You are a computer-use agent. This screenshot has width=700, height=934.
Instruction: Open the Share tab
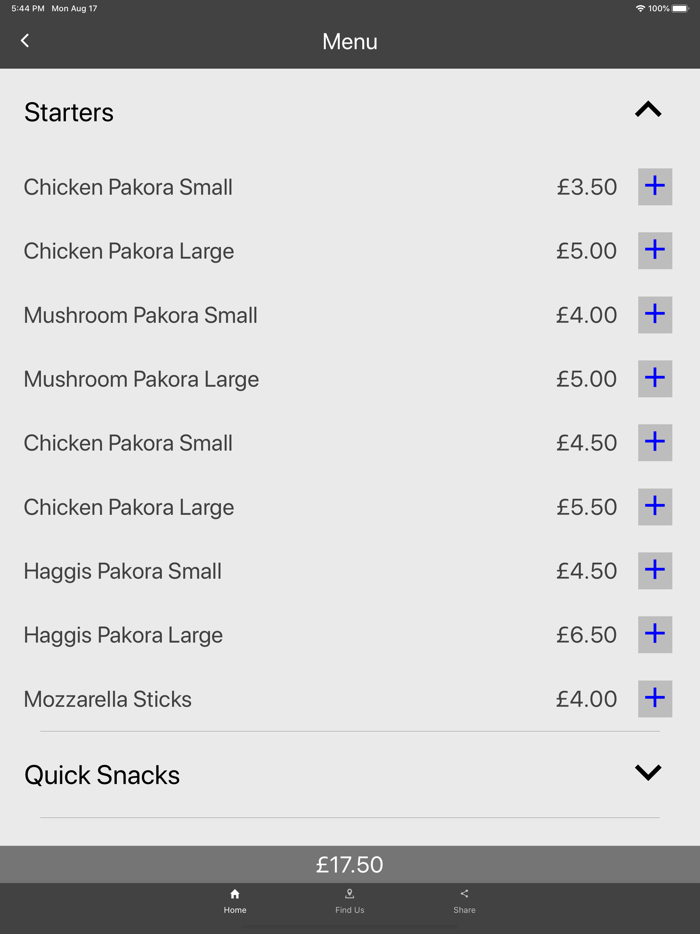464,901
